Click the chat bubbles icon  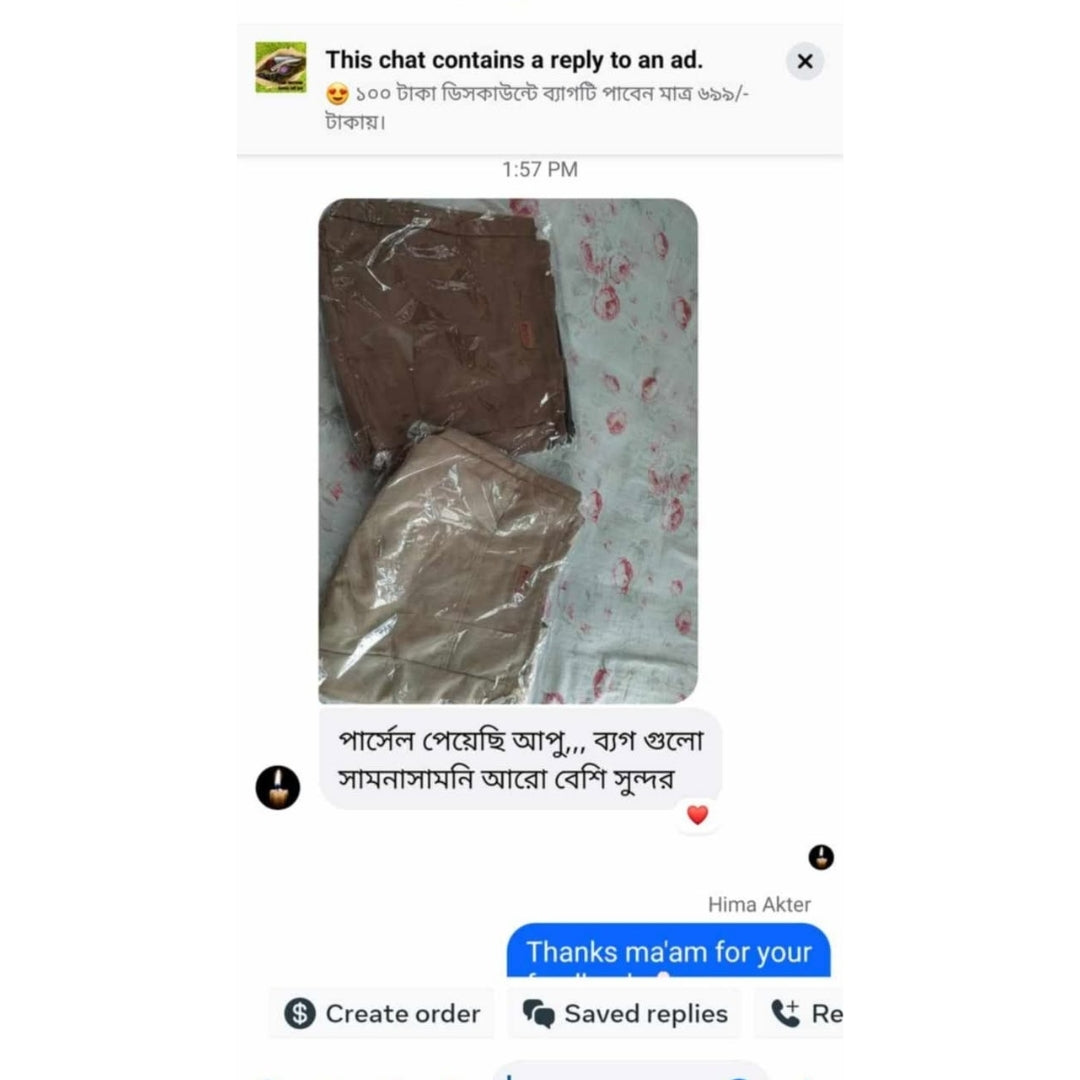pyautogui.click(x=539, y=1013)
